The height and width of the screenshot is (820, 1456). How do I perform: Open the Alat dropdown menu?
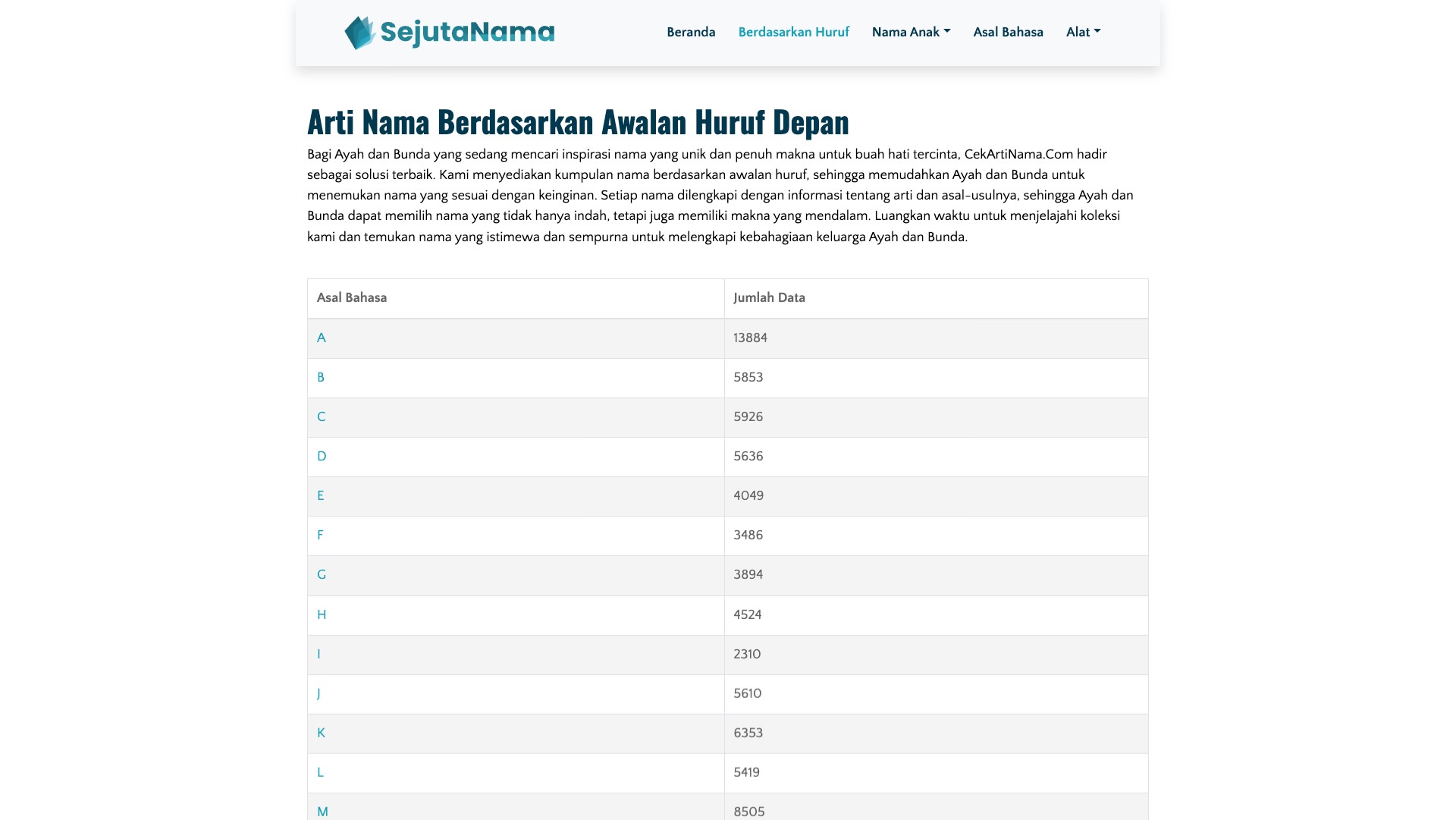pyautogui.click(x=1078, y=32)
